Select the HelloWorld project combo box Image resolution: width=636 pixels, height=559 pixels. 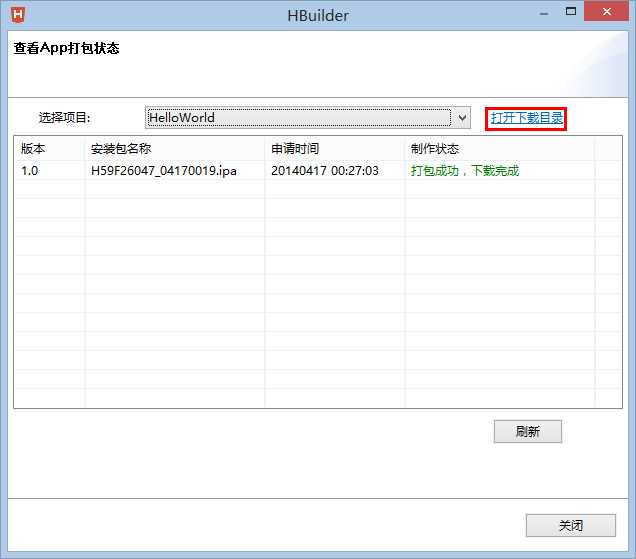(307, 118)
